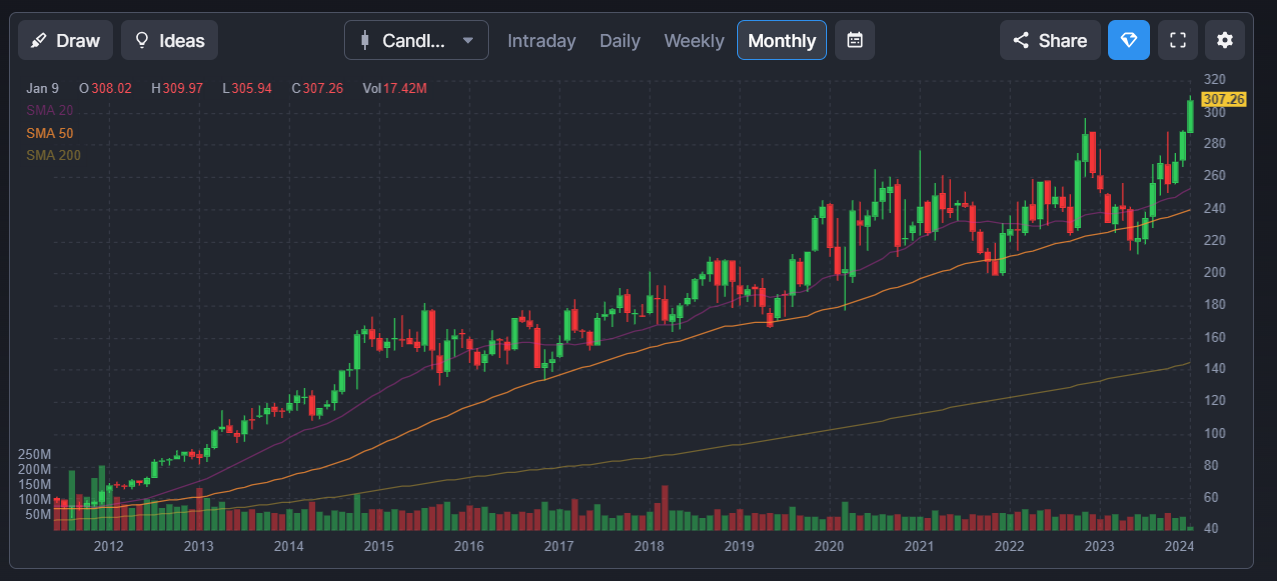The height and width of the screenshot is (581, 1277).
Task: Enter fullscreen chart mode
Action: tap(1178, 40)
